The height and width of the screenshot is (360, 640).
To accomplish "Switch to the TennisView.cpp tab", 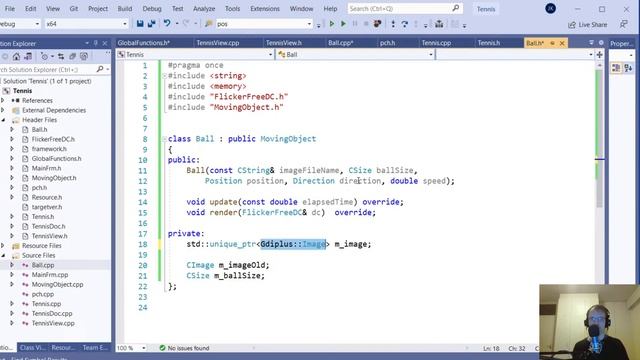I will tap(218, 43).
